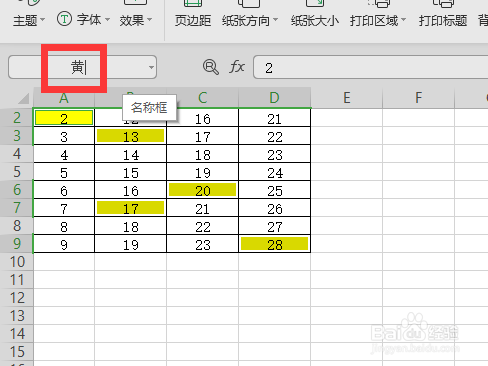Image resolution: width=488 pixels, height=366 pixels.
Task: Select column D header
Action: pyautogui.click(x=274, y=98)
